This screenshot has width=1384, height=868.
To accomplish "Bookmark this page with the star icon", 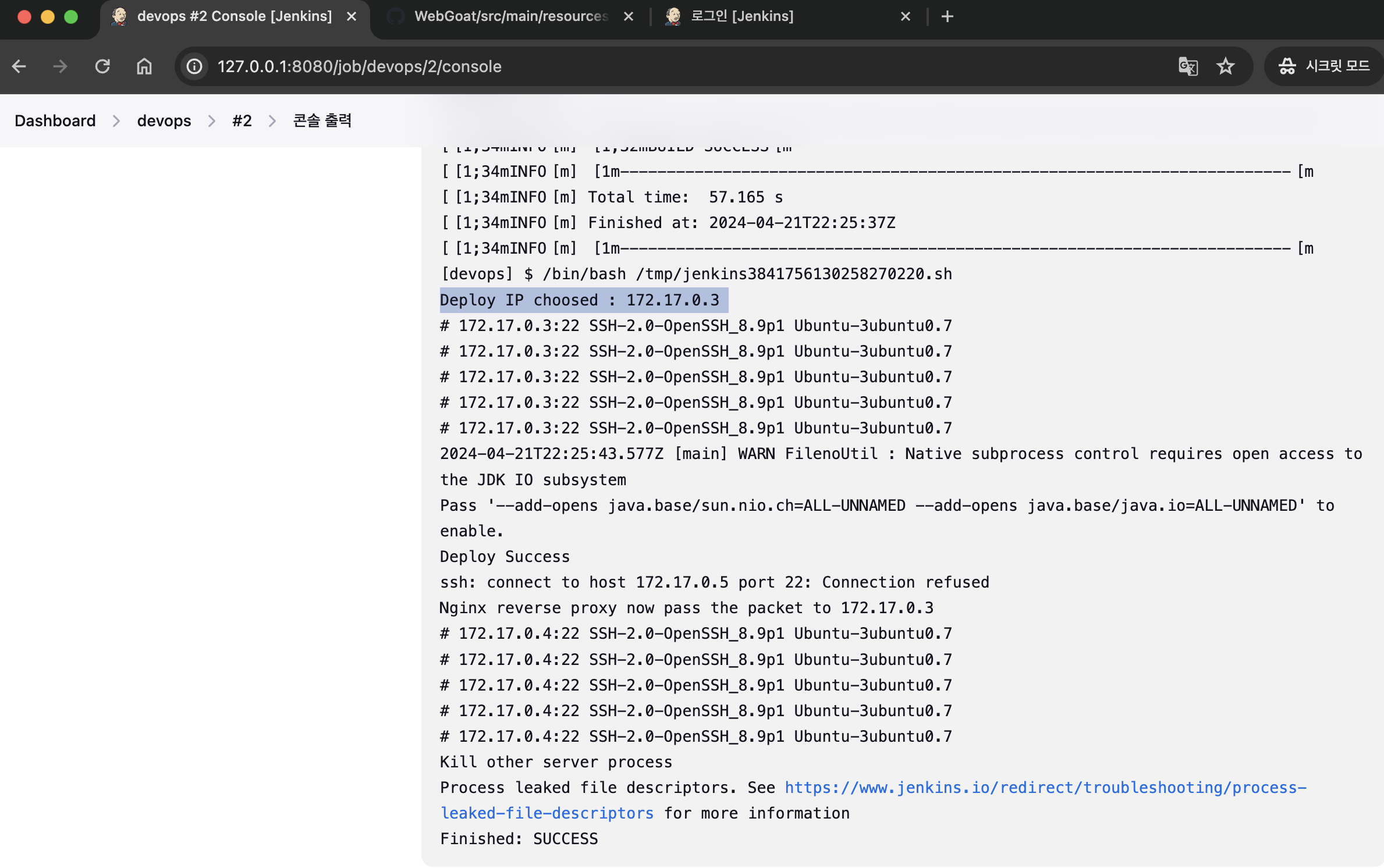I will [1225, 66].
